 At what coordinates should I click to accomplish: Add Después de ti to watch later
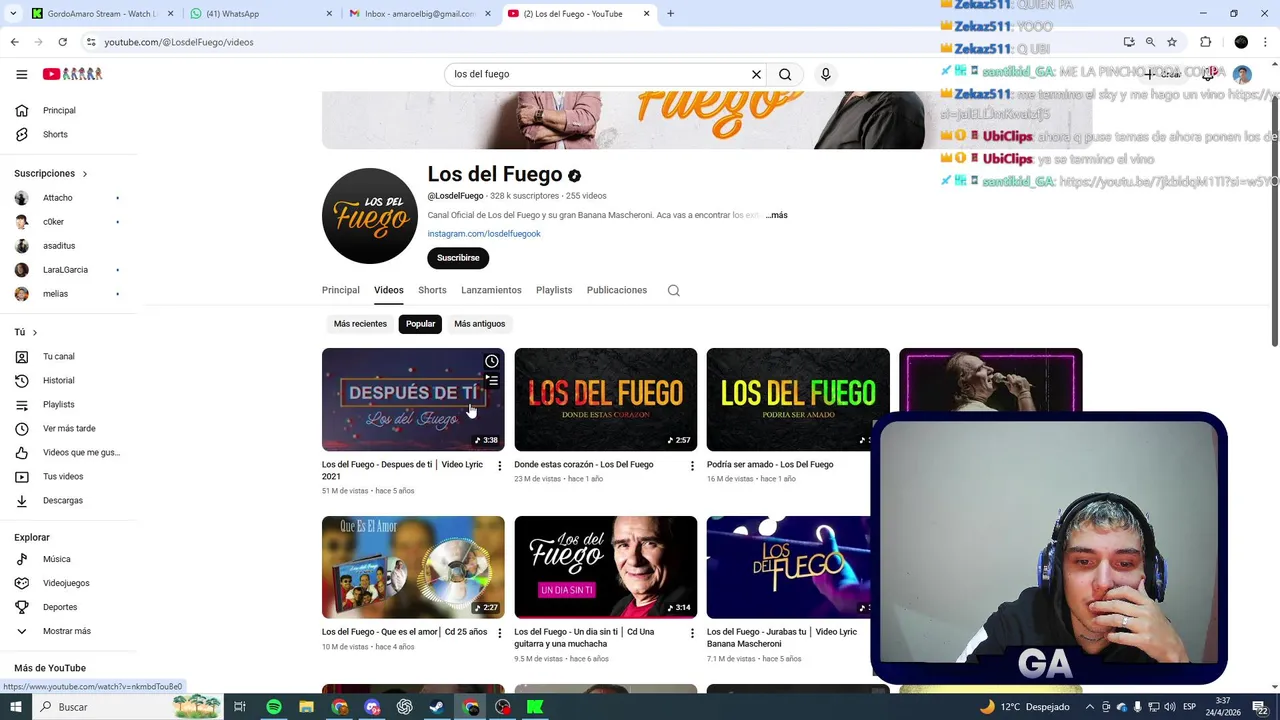coord(491,361)
